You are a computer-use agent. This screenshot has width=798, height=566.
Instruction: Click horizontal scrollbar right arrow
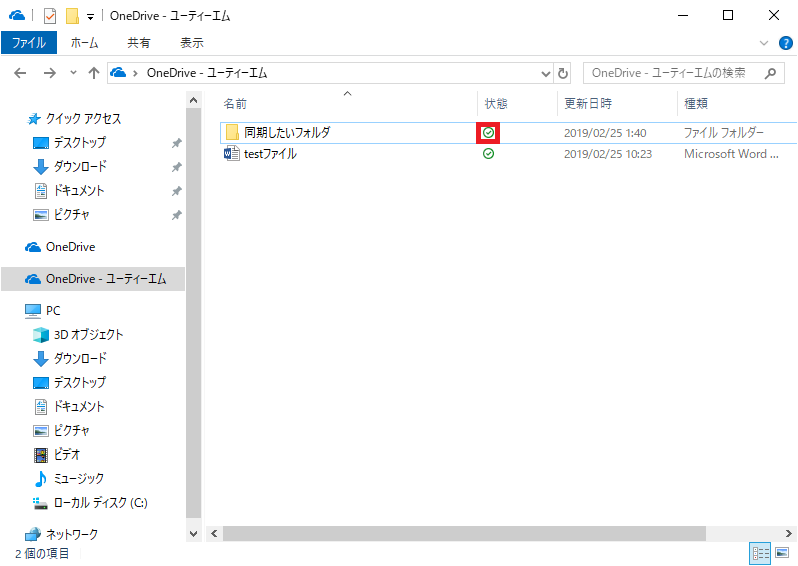click(x=789, y=533)
